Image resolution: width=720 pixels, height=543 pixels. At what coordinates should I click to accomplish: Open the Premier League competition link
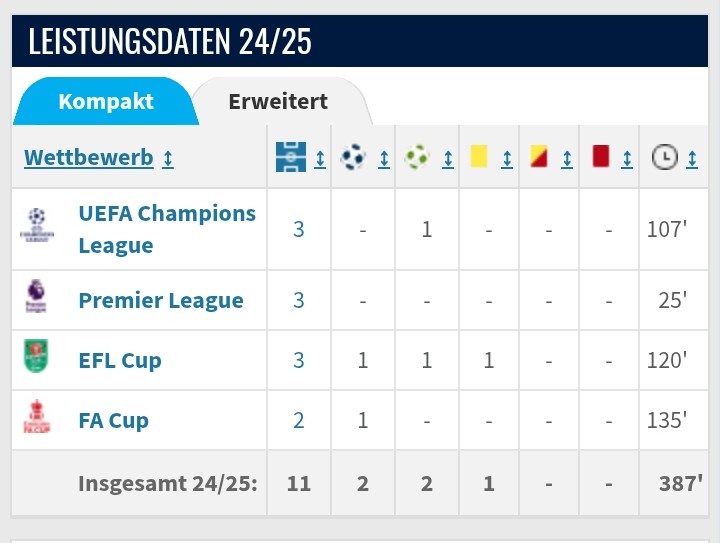[161, 300]
